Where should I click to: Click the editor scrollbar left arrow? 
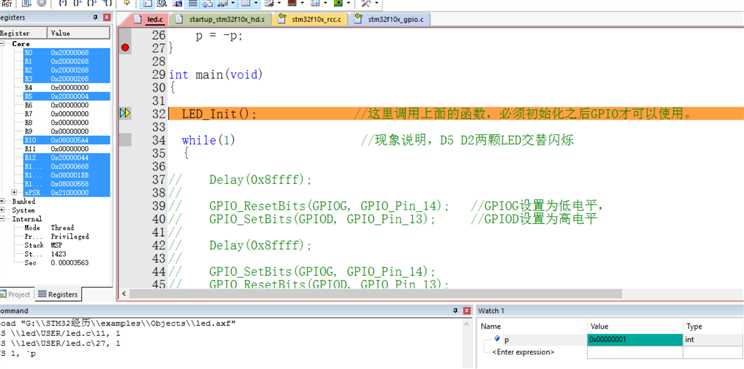[x=123, y=294]
